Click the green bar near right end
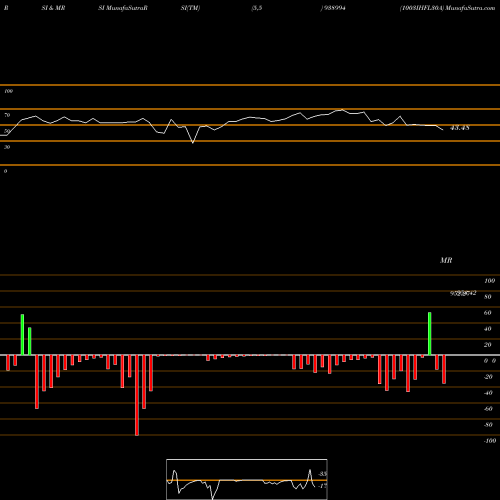This screenshot has width=500, height=500. click(x=430, y=334)
